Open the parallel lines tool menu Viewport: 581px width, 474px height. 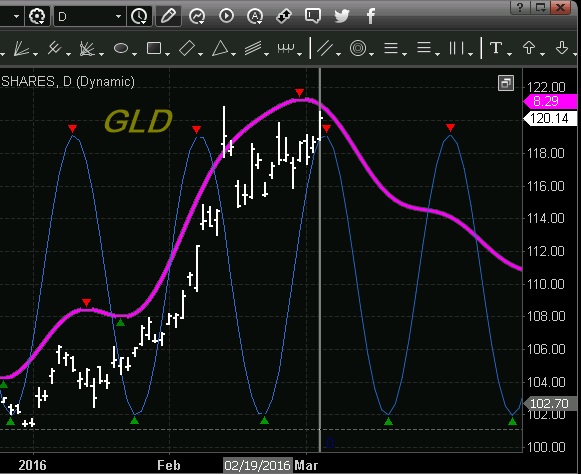(x=327, y=49)
